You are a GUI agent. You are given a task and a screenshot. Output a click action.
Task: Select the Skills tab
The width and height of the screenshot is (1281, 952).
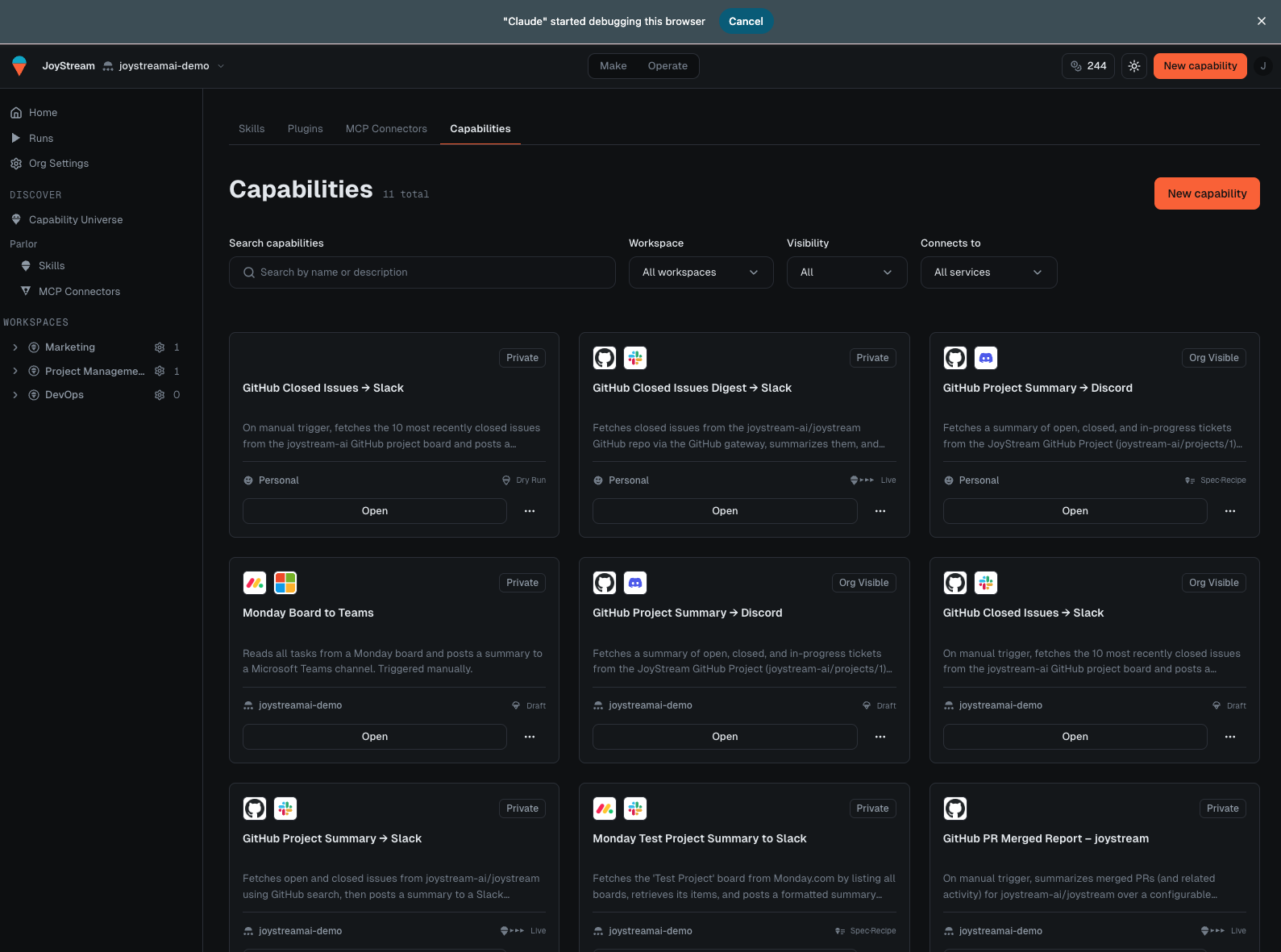coord(252,129)
